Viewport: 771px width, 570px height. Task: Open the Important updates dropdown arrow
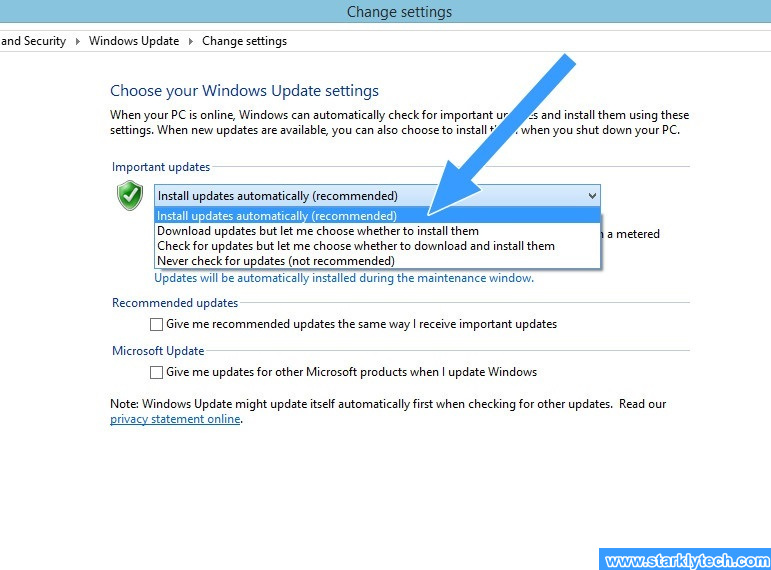click(x=592, y=196)
